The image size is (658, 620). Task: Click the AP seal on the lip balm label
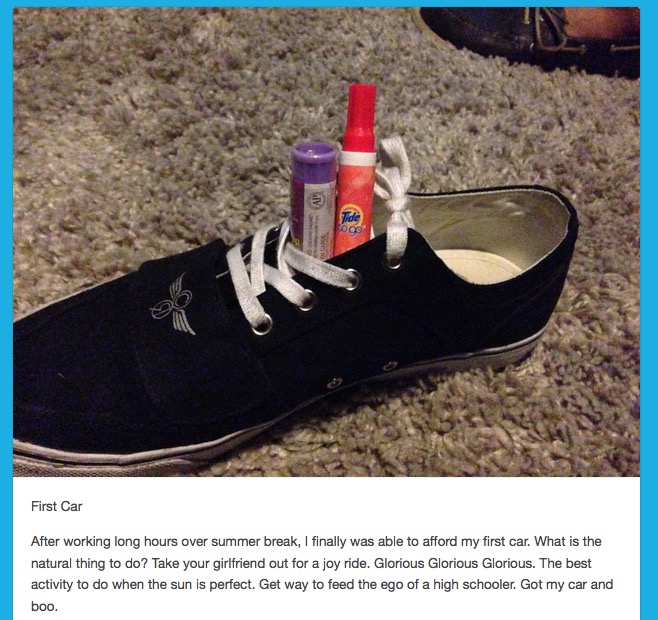point(316,200)
